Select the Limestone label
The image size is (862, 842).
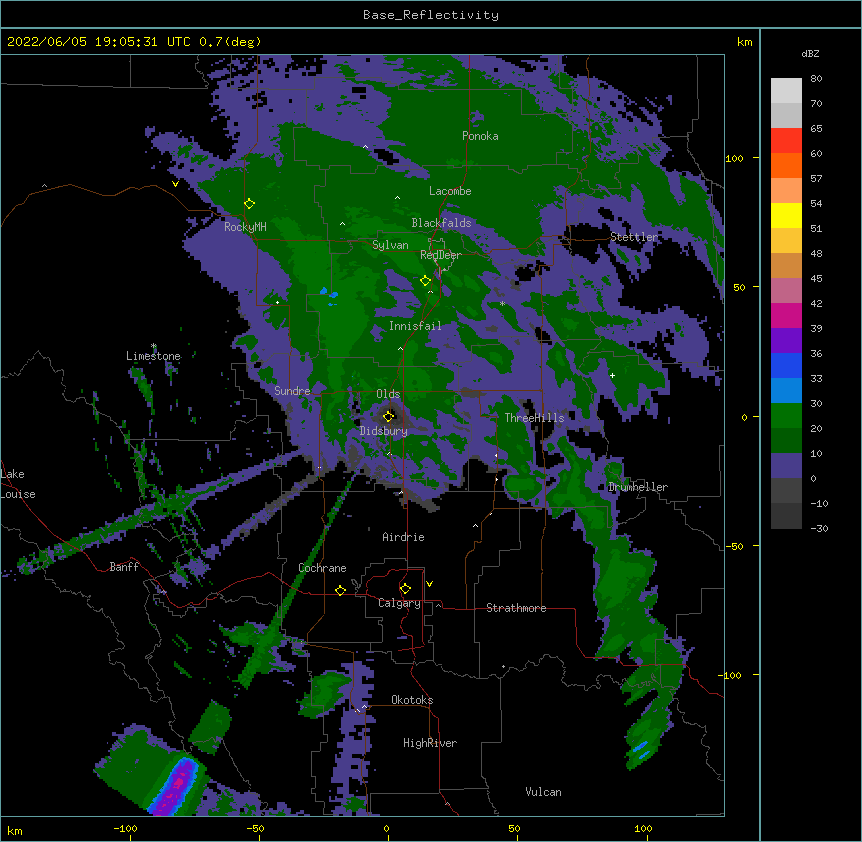(153, 356)
